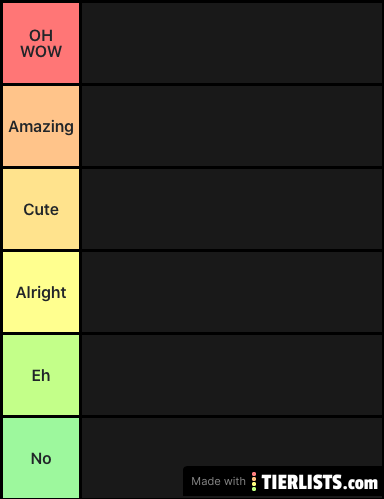This screenshot has height=499, width=384.
Task: Click the empty OH WOW tier row
Action: (x=232, y=43)
